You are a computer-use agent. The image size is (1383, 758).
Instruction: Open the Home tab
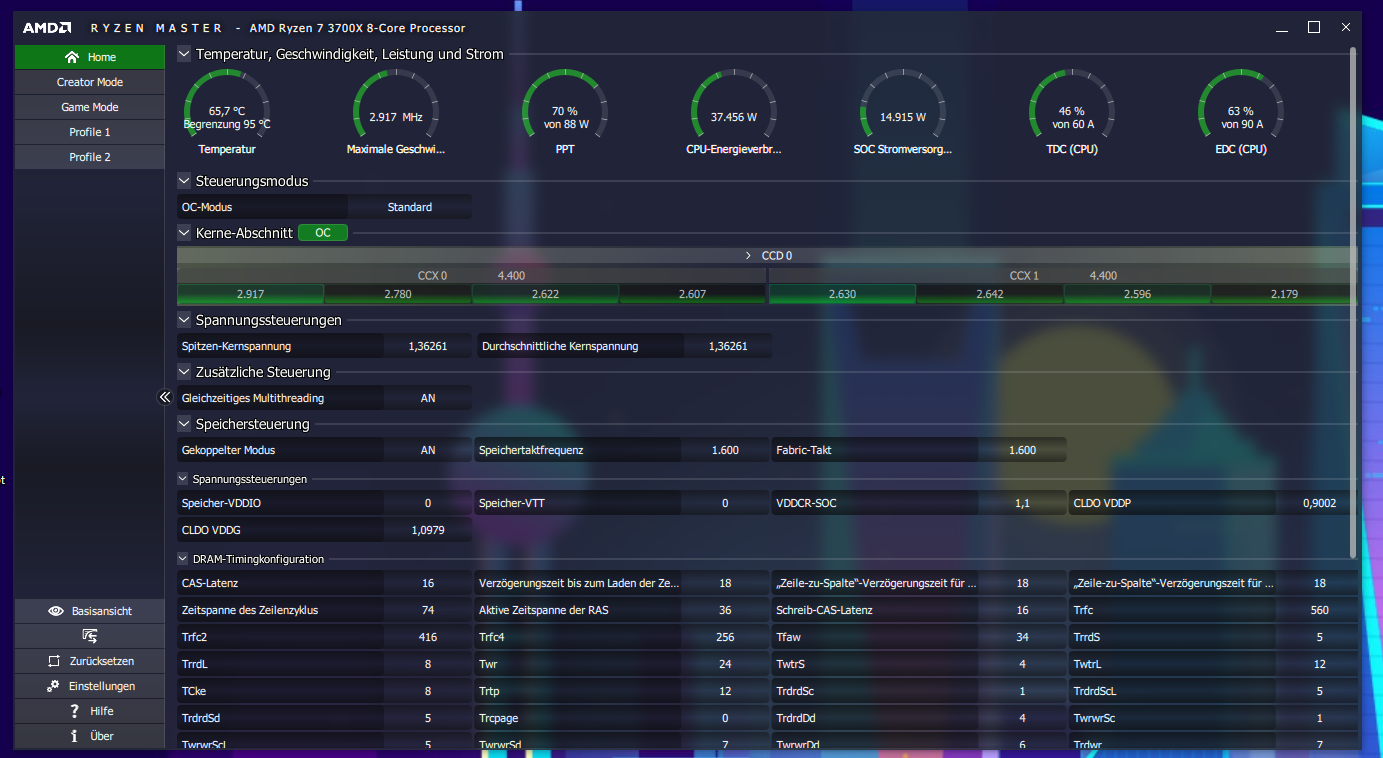coord(89,57)
